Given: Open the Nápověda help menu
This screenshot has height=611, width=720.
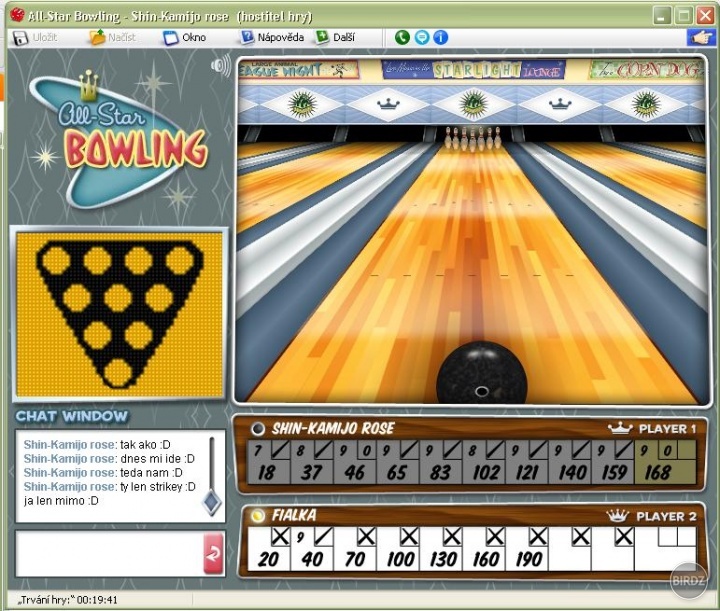Looking at the screenshot, I should tap(273, 37).
